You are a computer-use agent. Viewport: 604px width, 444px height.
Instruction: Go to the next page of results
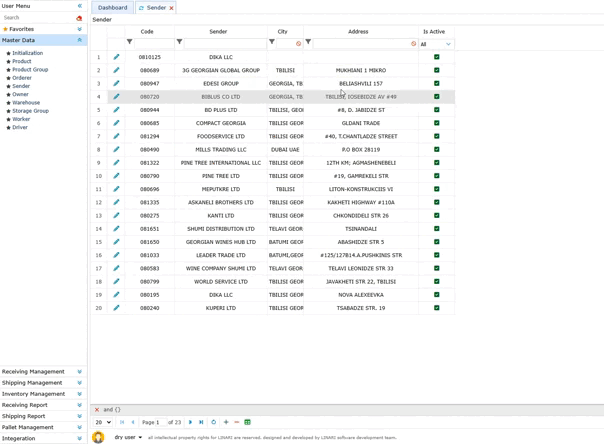coord(191,422)
